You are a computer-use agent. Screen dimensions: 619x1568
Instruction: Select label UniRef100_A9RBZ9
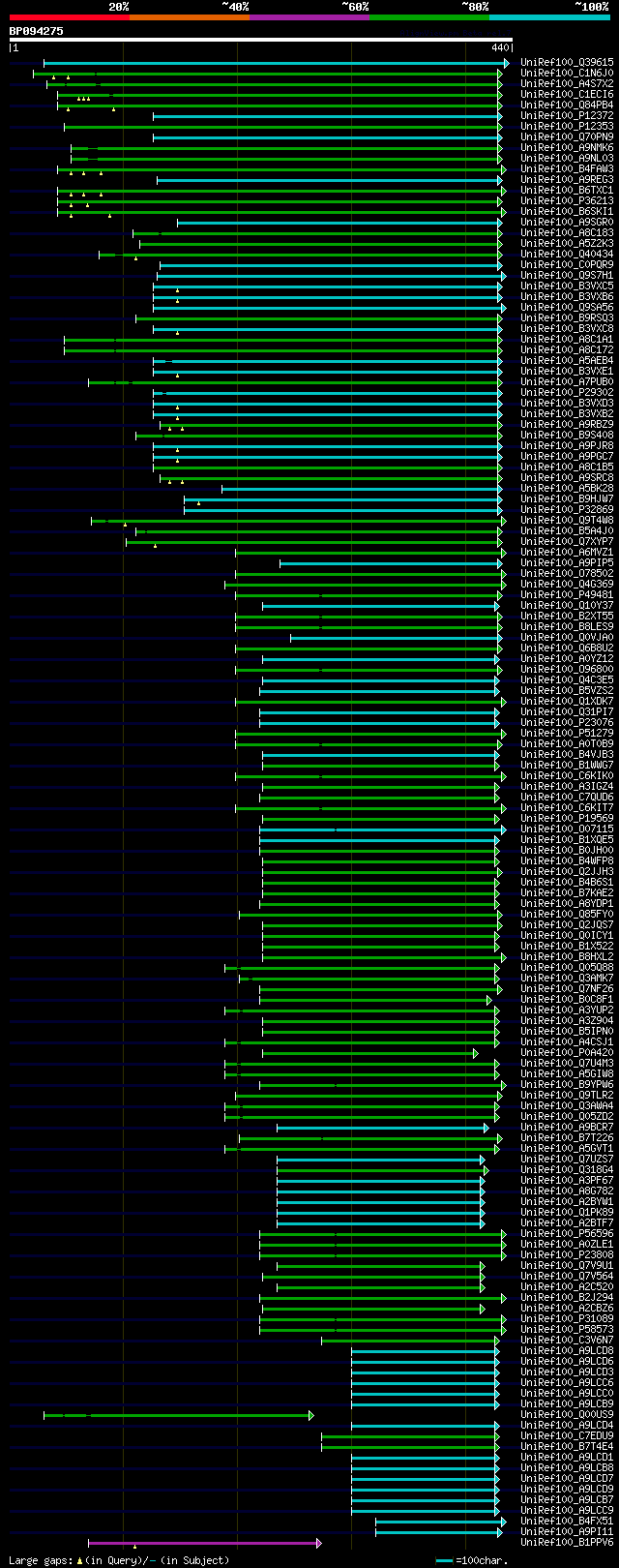tap(567, 424)
